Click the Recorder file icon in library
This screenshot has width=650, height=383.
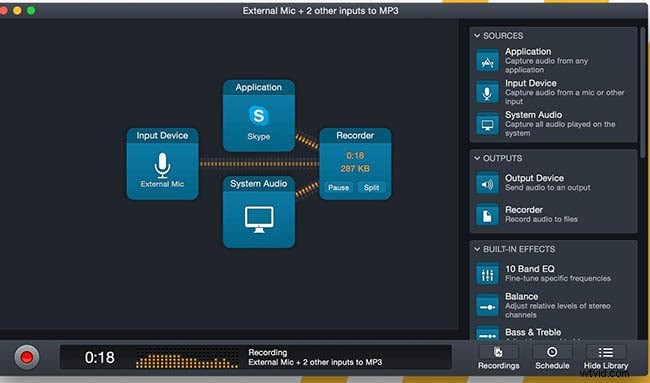click(x=487, y=215)
